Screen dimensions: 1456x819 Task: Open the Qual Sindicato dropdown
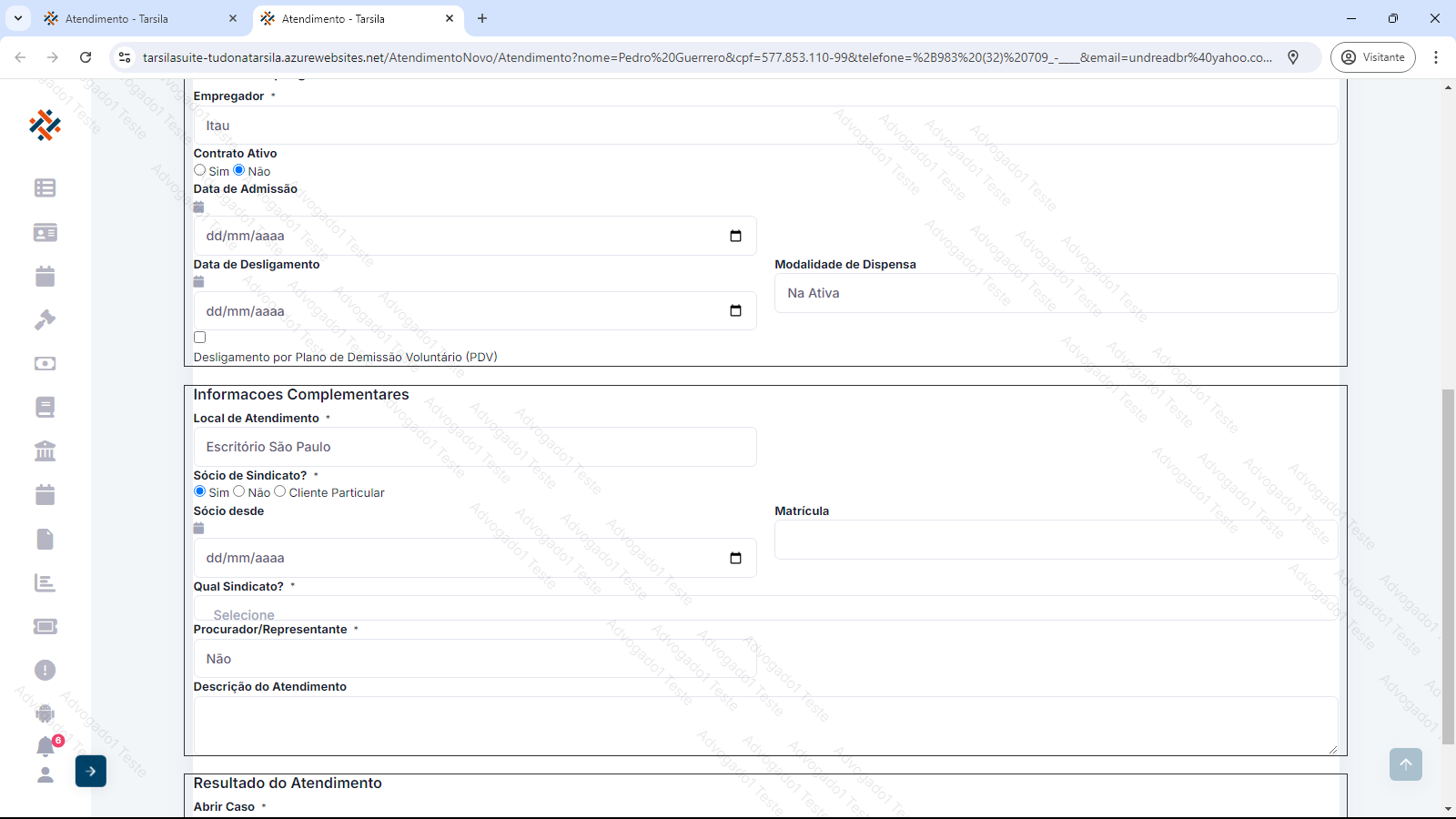pyautogui.click(x=764, y=609)
